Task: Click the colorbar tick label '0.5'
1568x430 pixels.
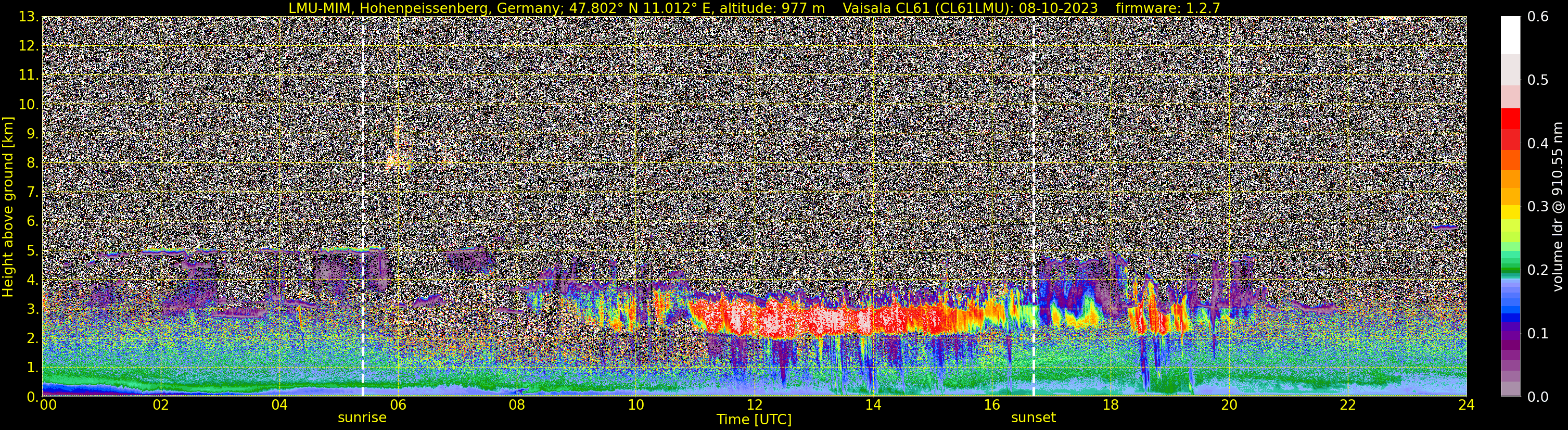Action: tap(1538, 80)
